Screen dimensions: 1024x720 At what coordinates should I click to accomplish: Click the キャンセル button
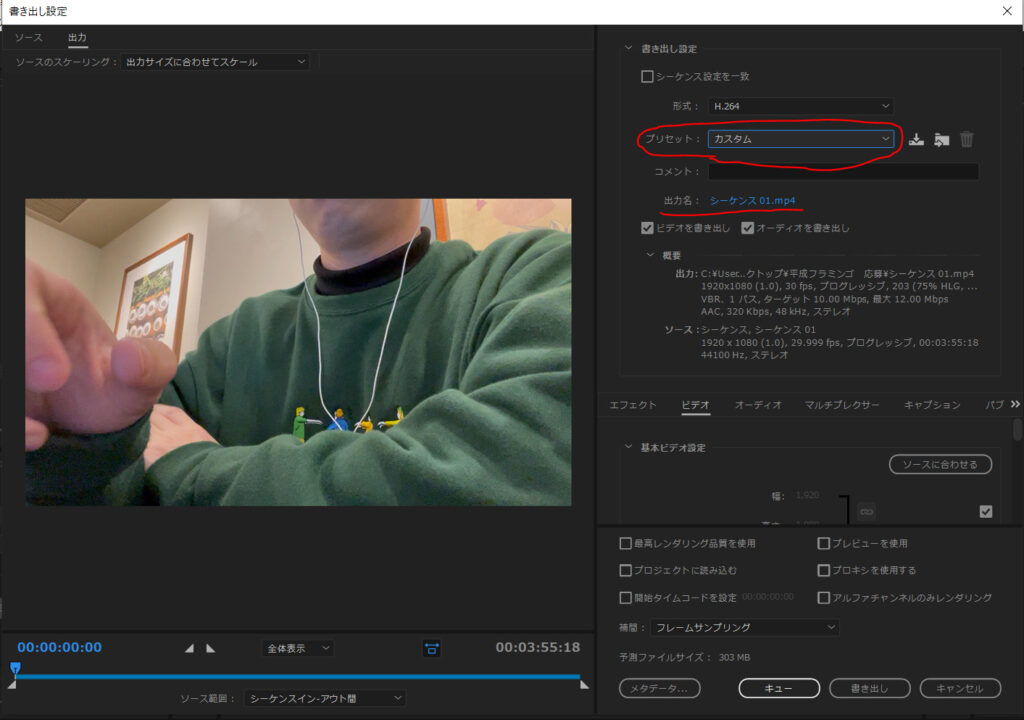960,688
